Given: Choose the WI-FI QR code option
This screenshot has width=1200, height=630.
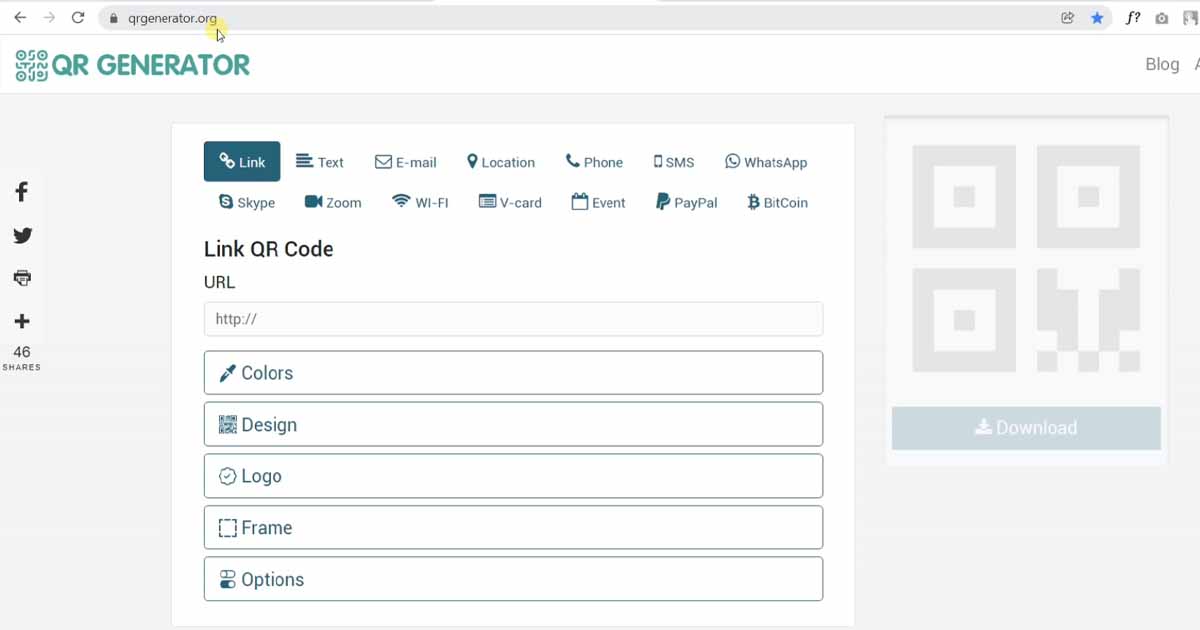Looking at the screenshot, I should point(420,202).
